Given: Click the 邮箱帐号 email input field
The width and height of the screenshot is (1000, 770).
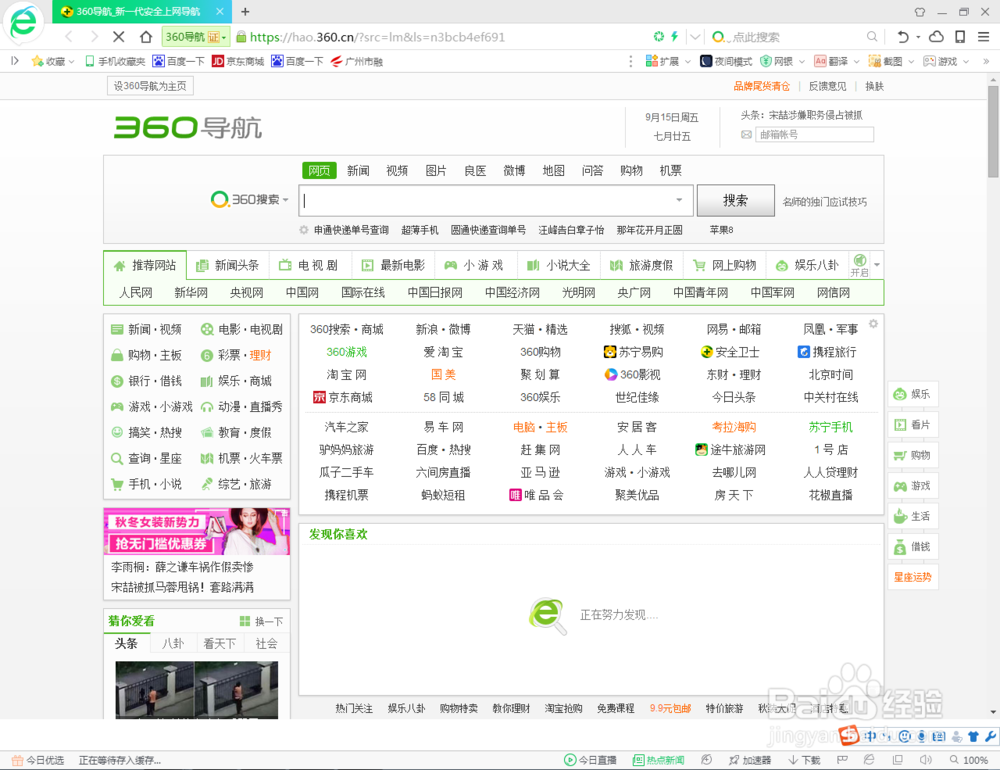Looking at the screenshot, I should tap(815, 133).
